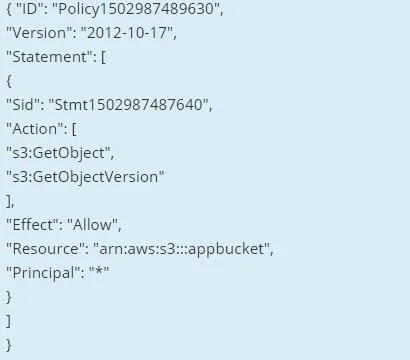
Task: Click the "s3:GetObjectVersion" action line
Action: tap(85, 177)
